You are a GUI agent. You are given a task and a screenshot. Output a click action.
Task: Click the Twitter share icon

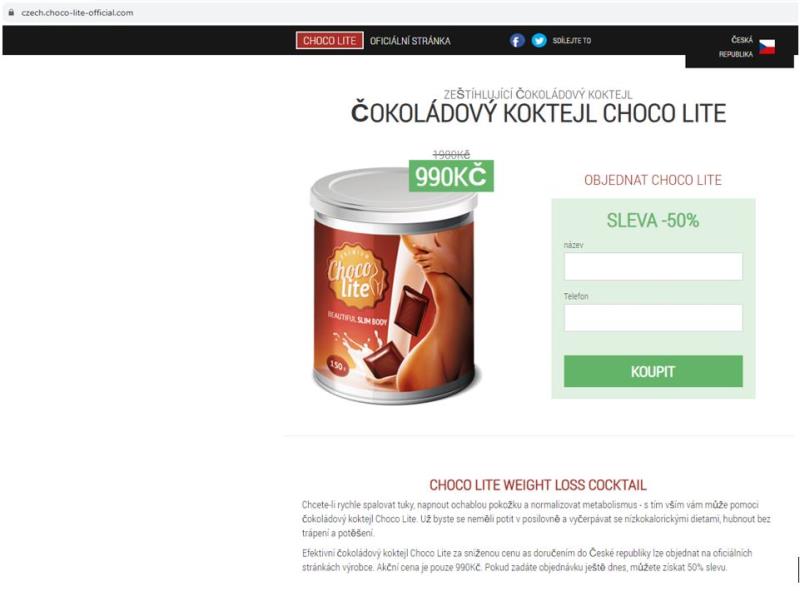(x=539, y=40)
